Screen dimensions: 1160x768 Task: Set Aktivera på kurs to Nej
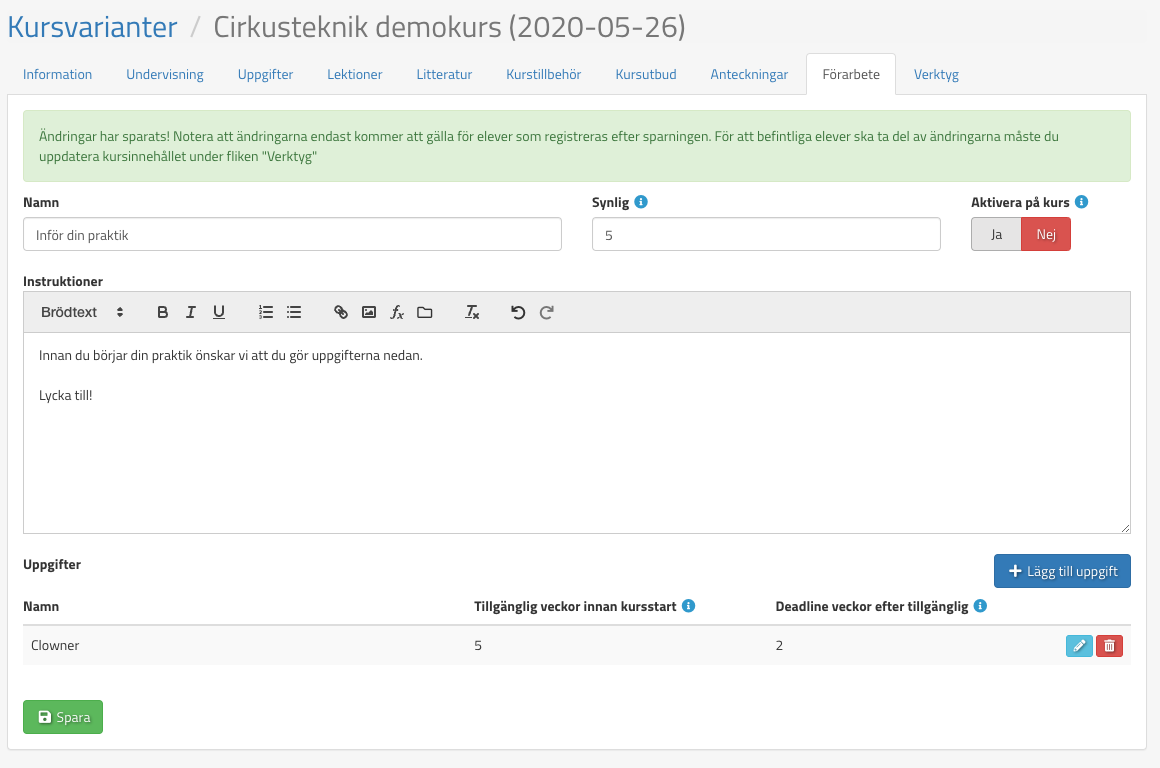1046,234
